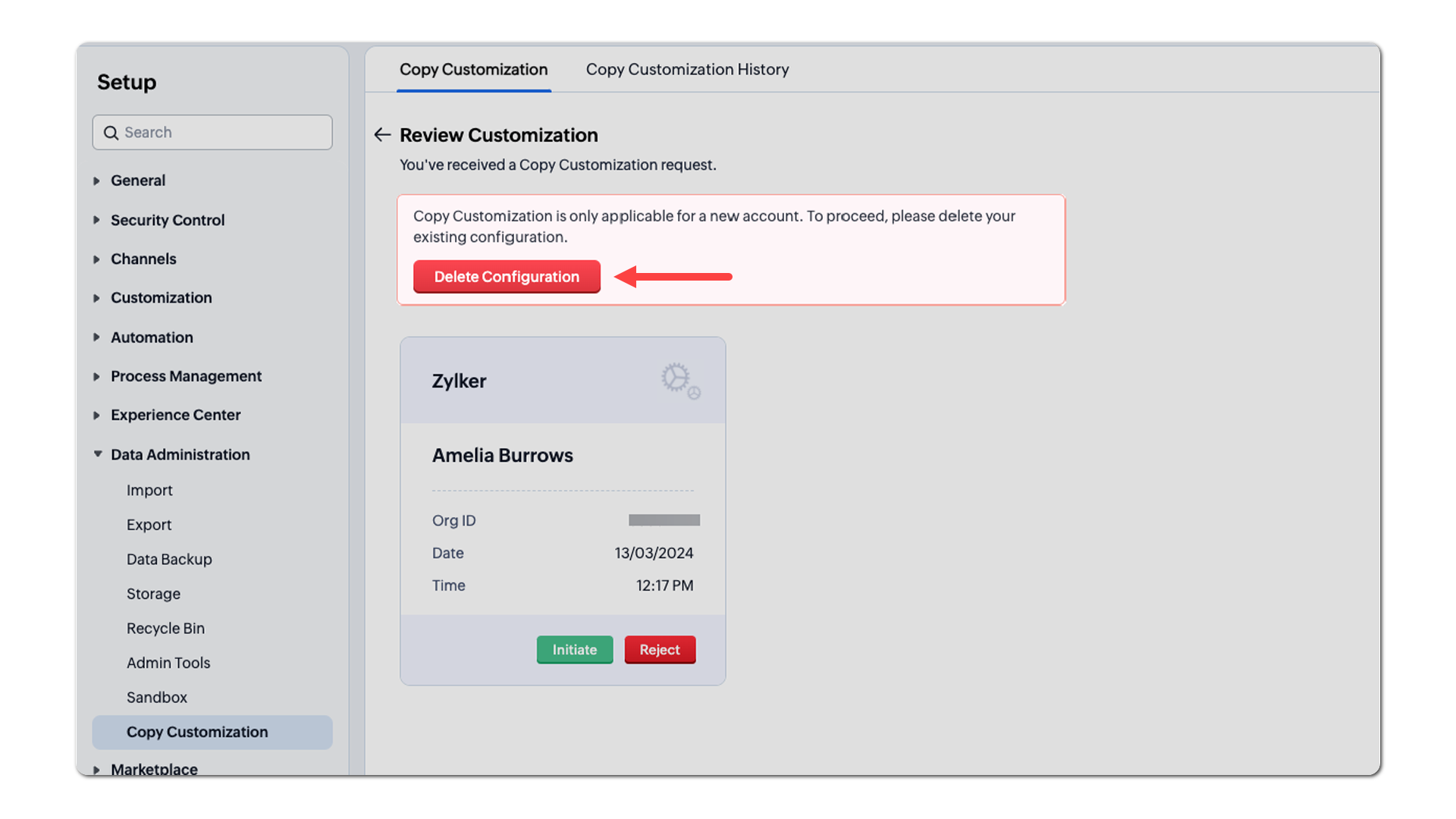Reject the Zylker customization request
The height and width of the screenshot is (819, 1456).
point(659,650)
